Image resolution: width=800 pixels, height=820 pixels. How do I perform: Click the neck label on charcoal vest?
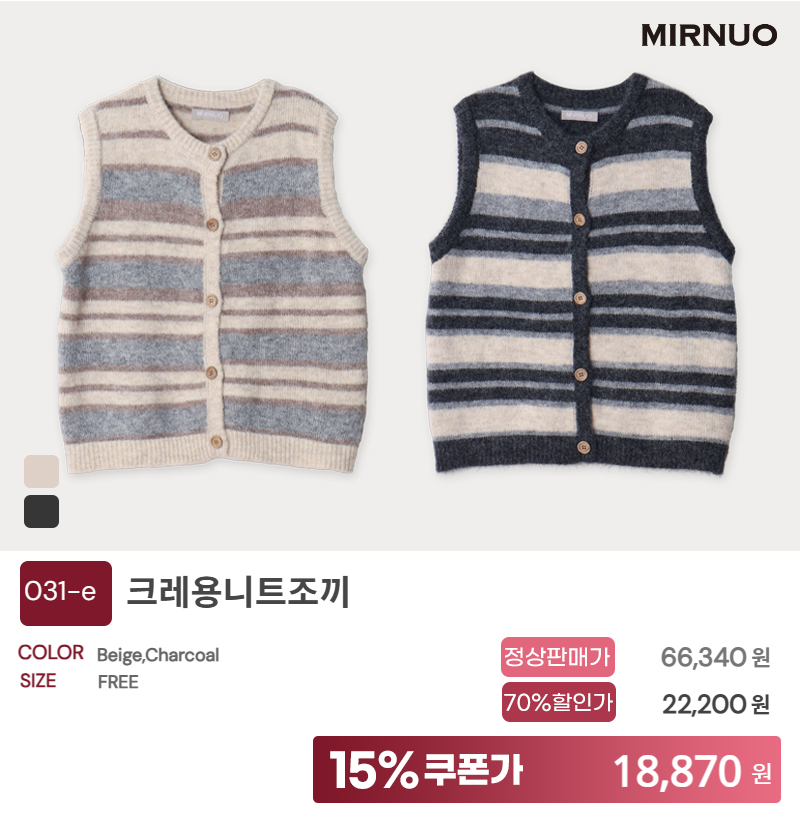(579, 115)
